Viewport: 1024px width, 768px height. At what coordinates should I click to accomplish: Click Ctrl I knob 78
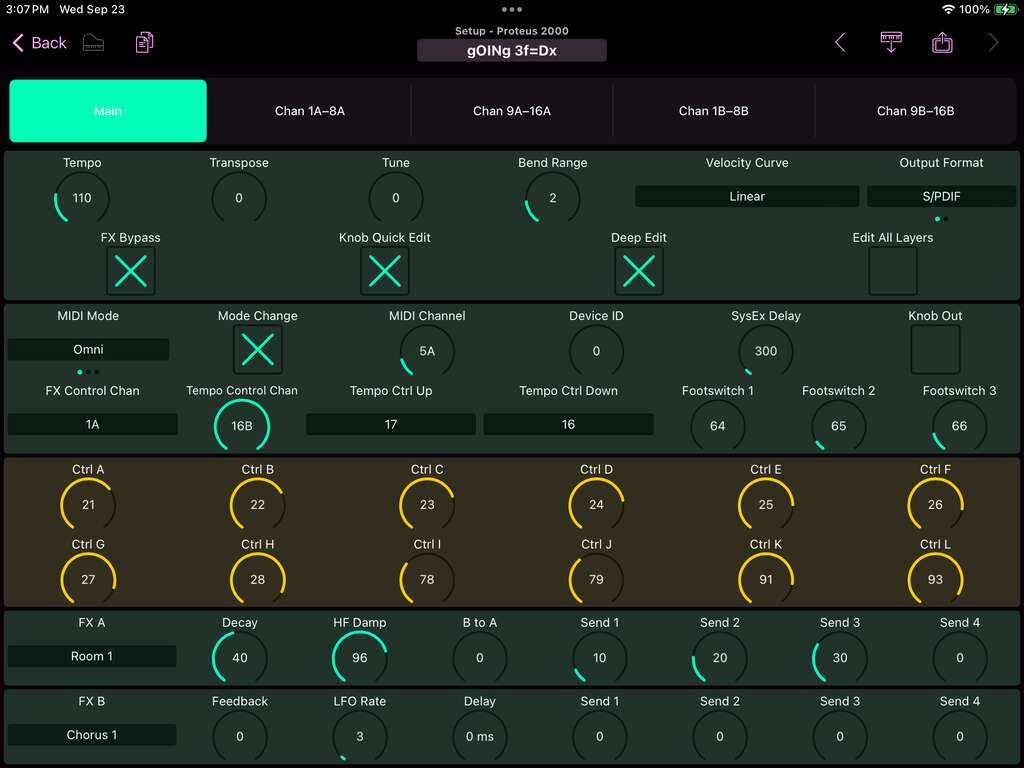[x=427, y=579]
